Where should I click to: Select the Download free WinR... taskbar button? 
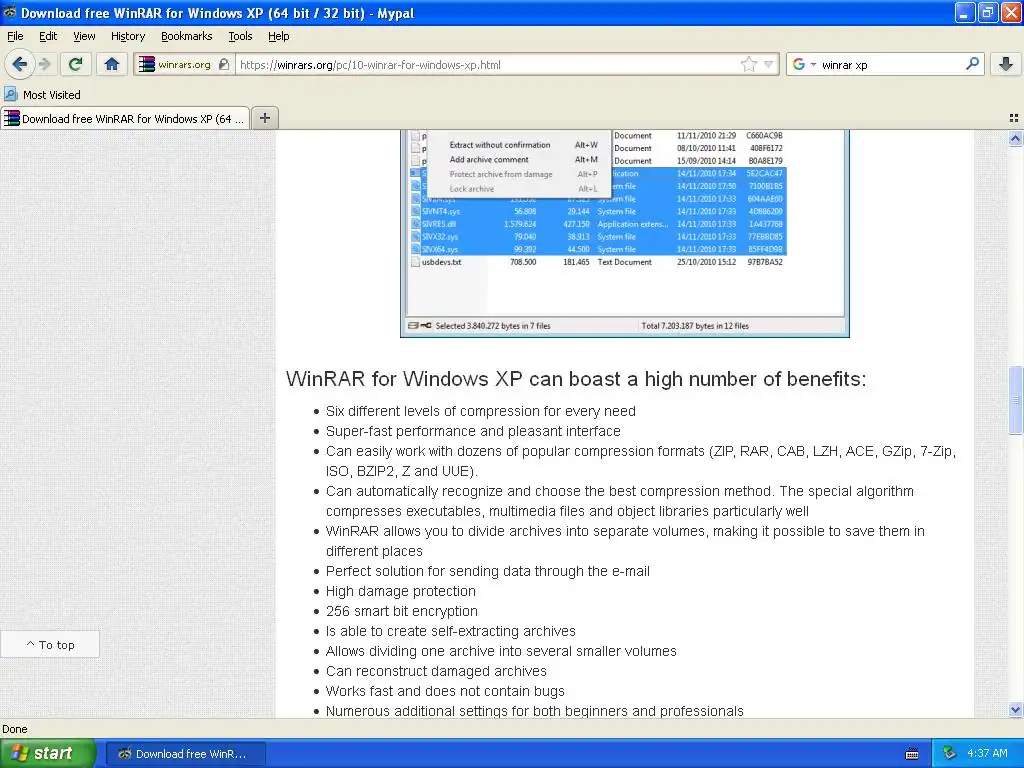[x=185, y=754]
